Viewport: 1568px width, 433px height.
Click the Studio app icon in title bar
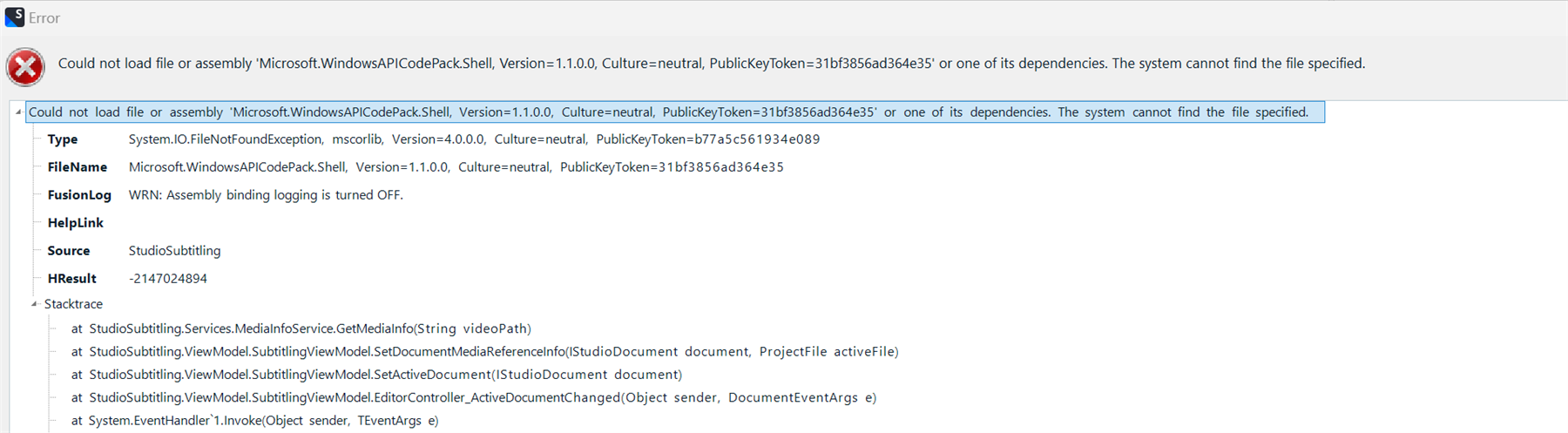(14, 17)
